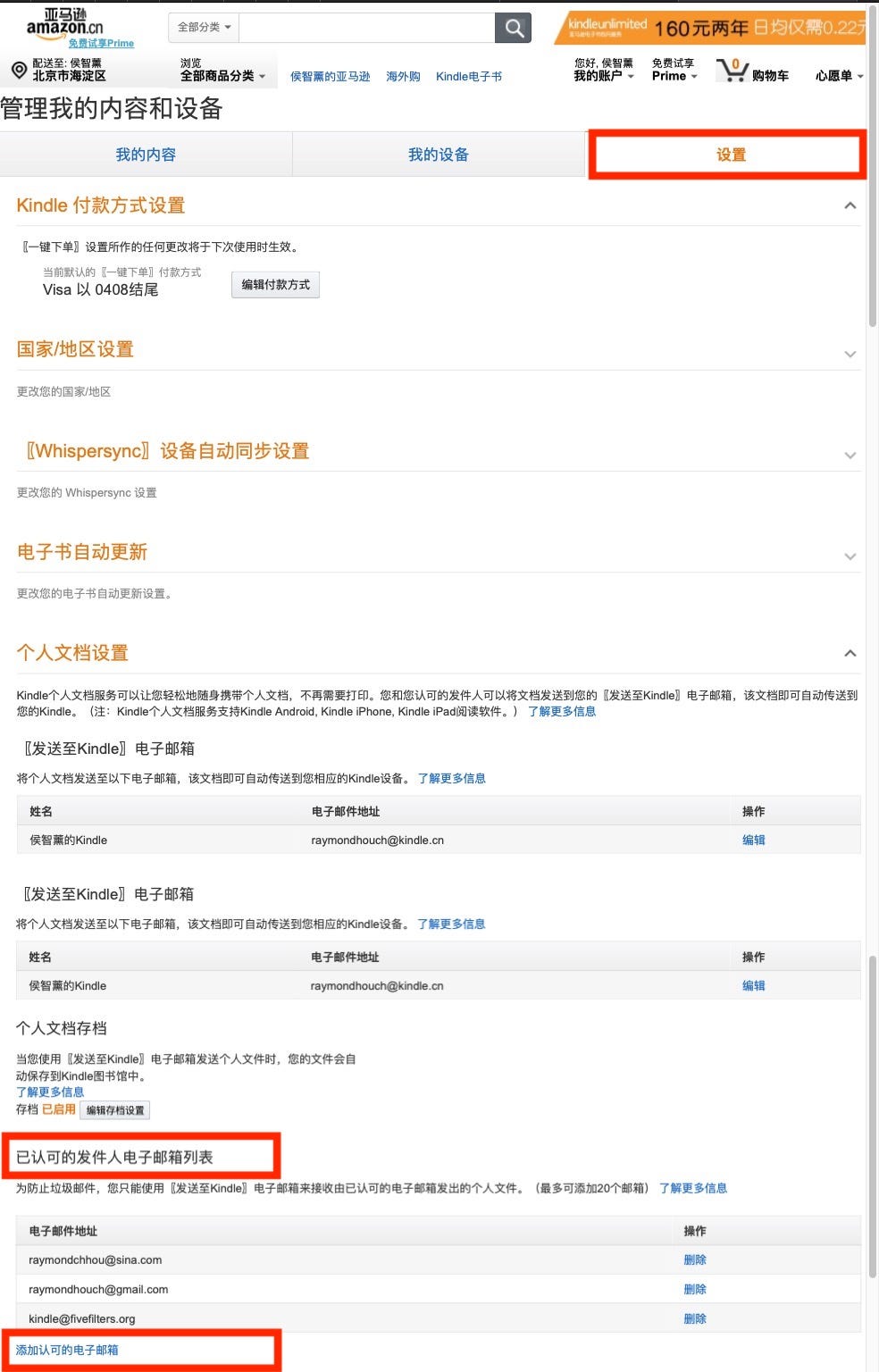Delete raymondhouch@gmail.com from approved list
The image size is (879, 1372).
(x=695, y=1290)
